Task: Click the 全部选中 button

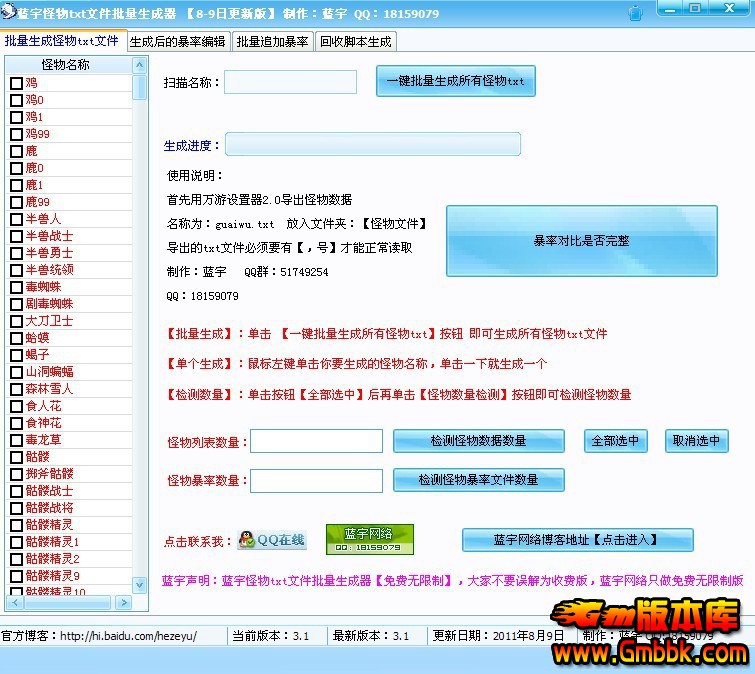Action: click(616, 441)
